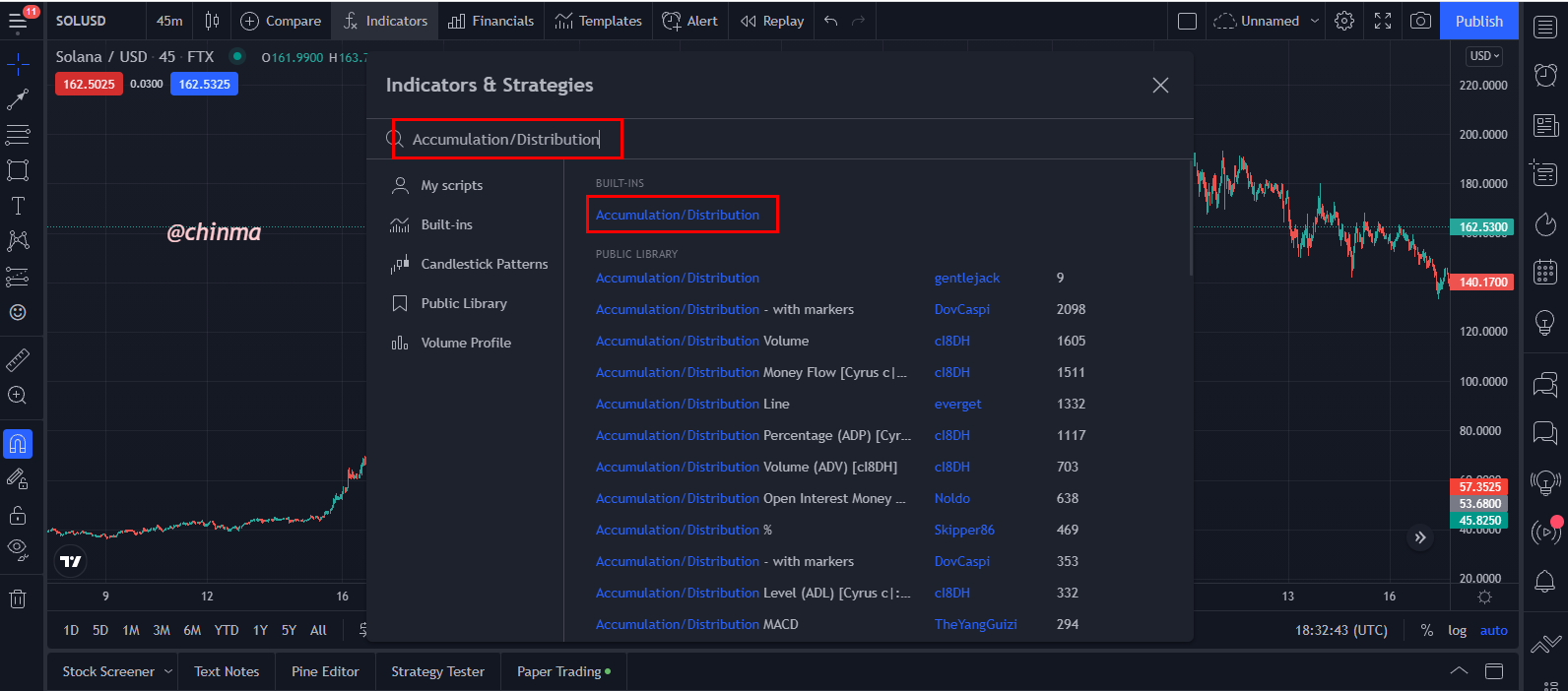
Task: Open the hamburger main menu
Action: [18, 21]
